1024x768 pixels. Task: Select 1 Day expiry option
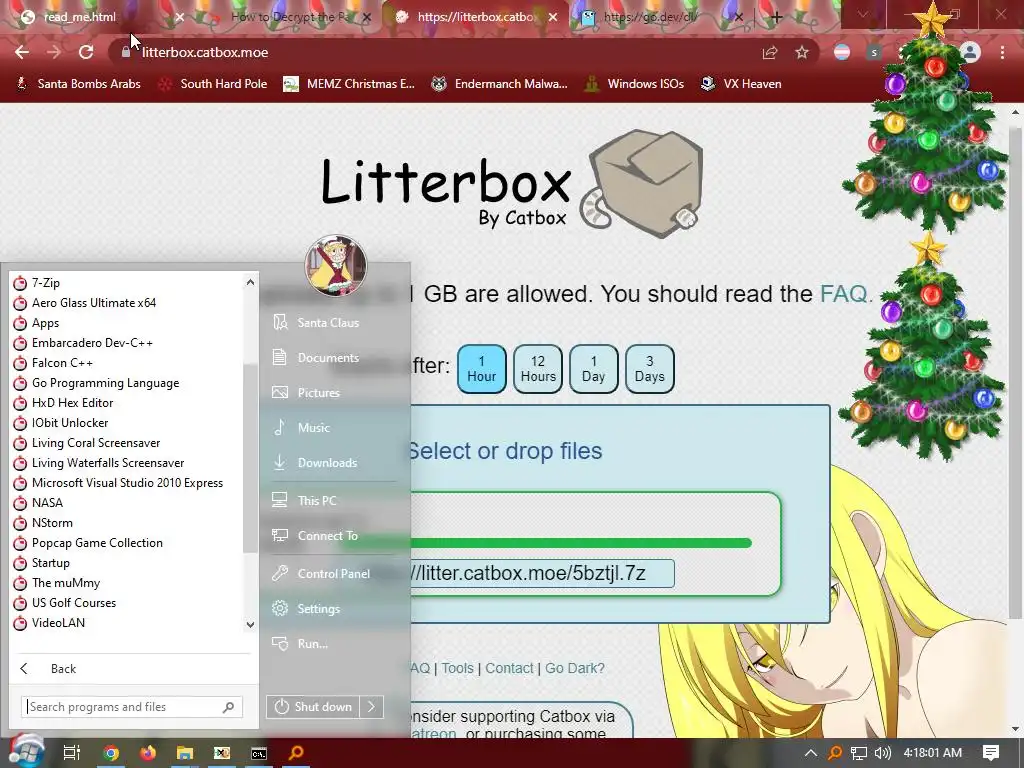pos(594,369)
